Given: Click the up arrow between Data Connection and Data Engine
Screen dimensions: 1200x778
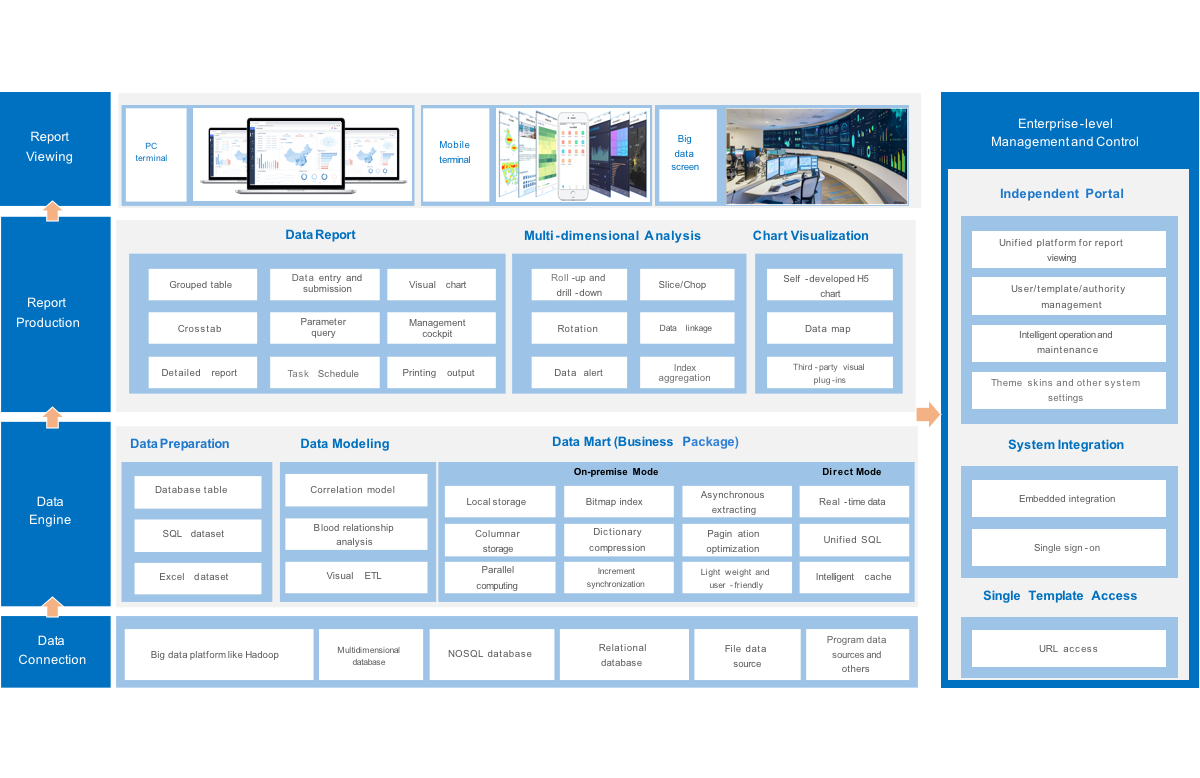Looking at the screenshot, I should 54,606.
